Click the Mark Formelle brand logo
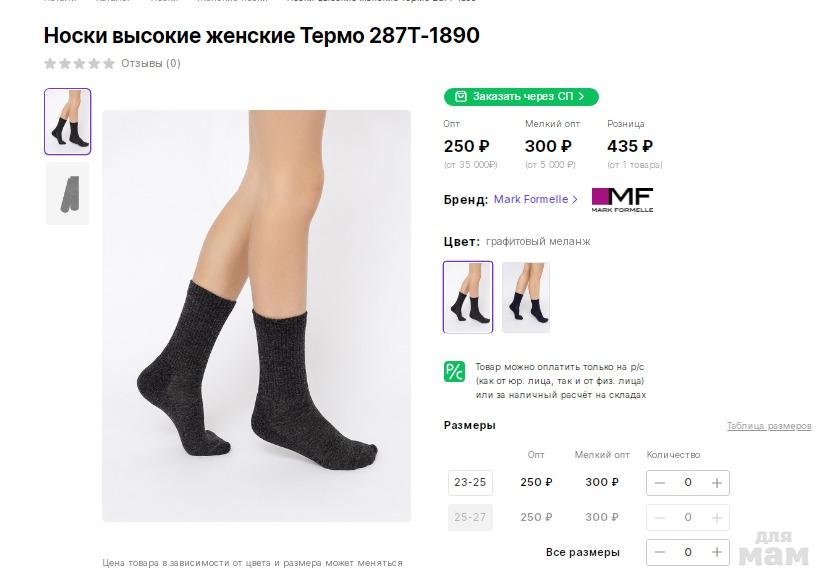 coord(622,200)
